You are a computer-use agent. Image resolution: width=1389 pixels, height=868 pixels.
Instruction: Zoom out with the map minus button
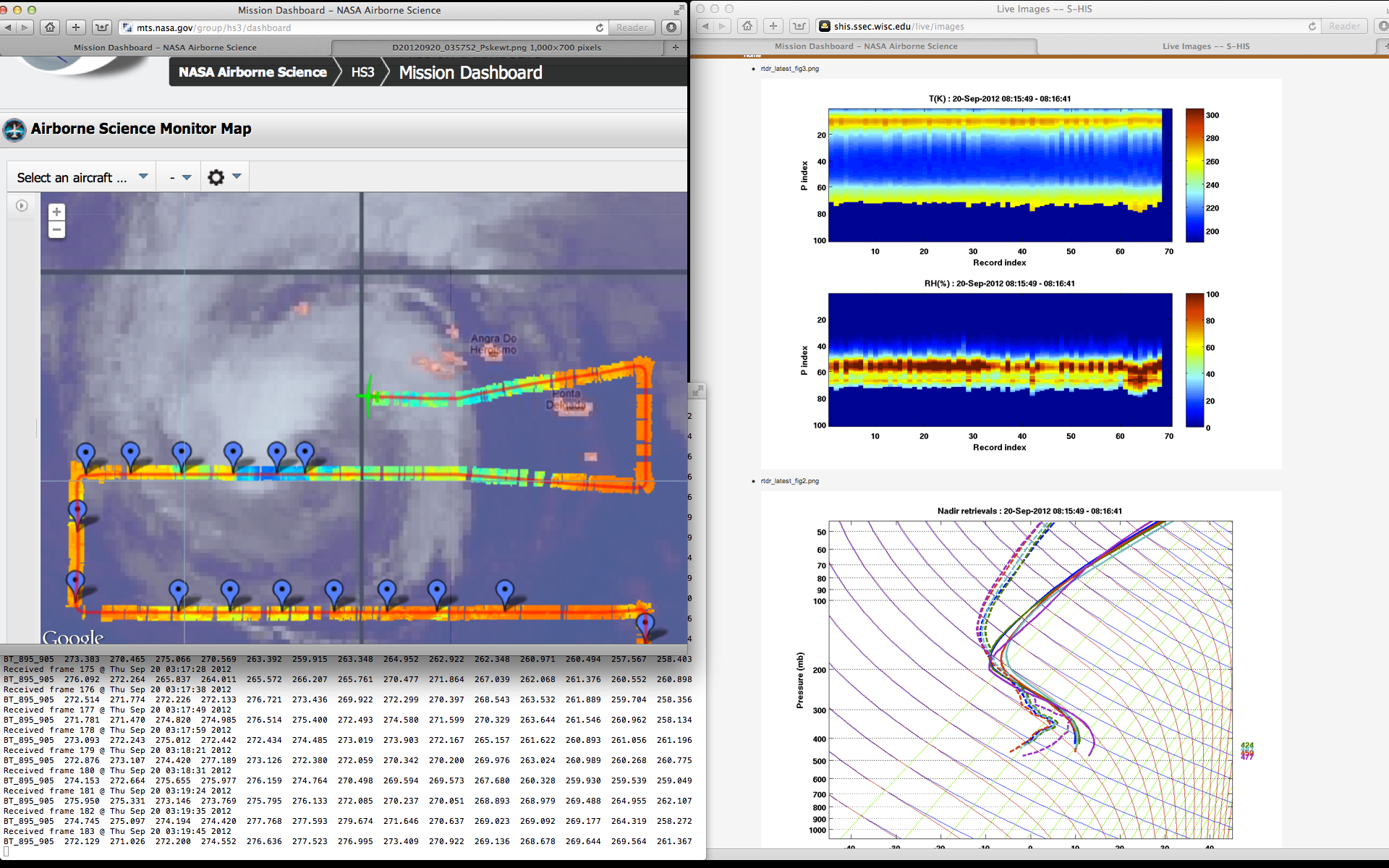click(x=56, y=230)
